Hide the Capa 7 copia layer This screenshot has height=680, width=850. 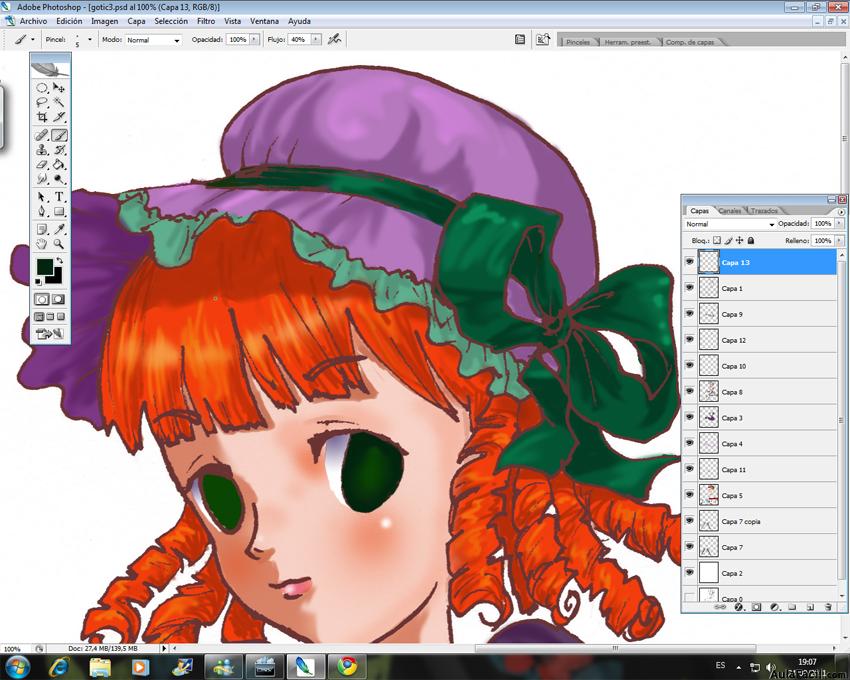690,521
